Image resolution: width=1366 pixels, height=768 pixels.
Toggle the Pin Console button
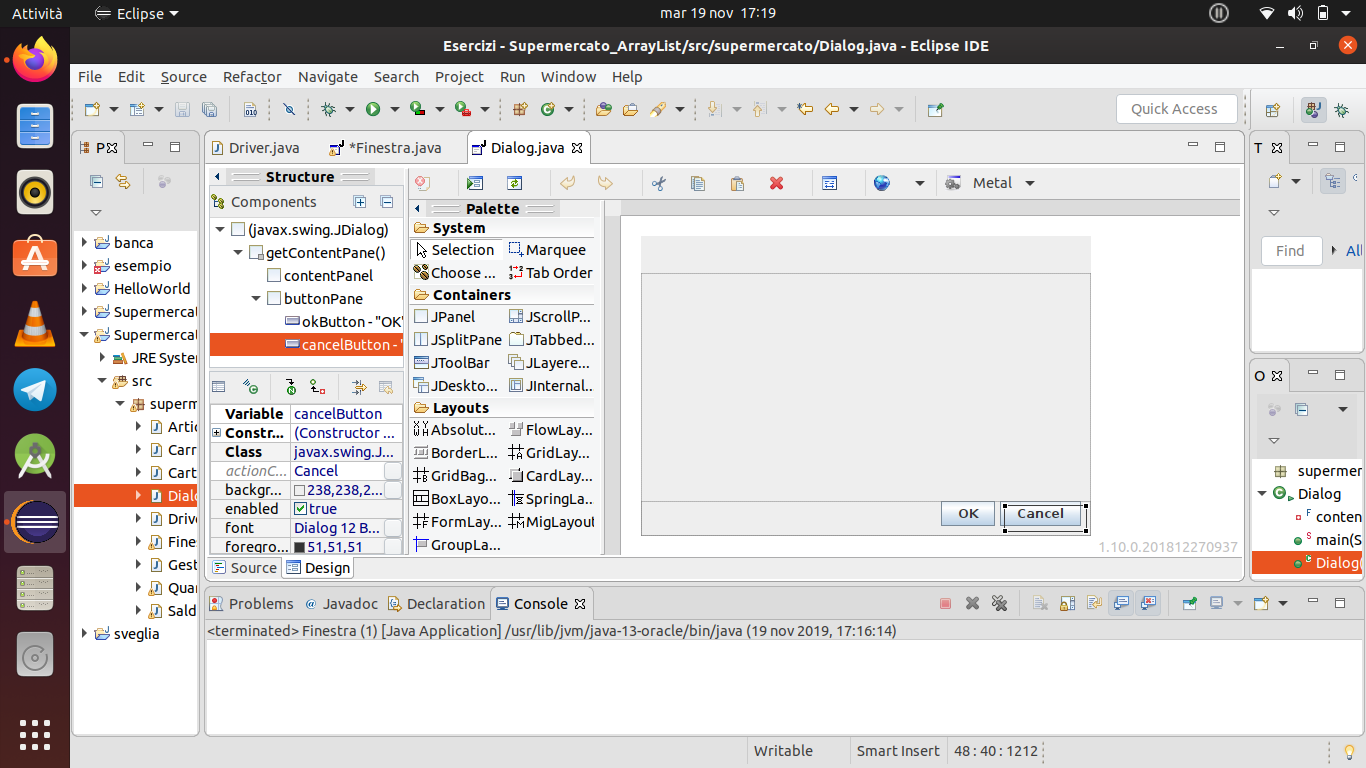click(x=1190, y=604)
